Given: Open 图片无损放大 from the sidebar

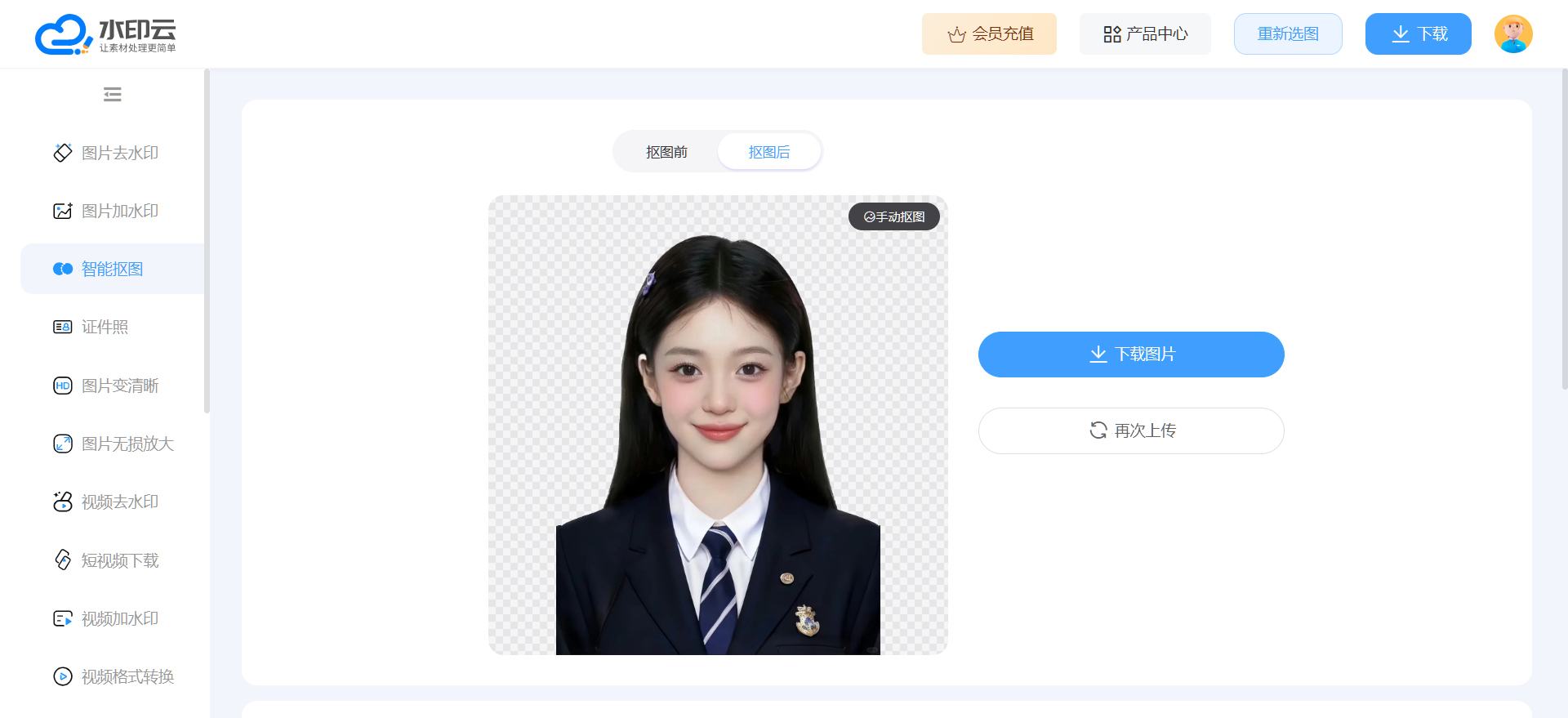Looking at the screenshot, I should [113, 444].
